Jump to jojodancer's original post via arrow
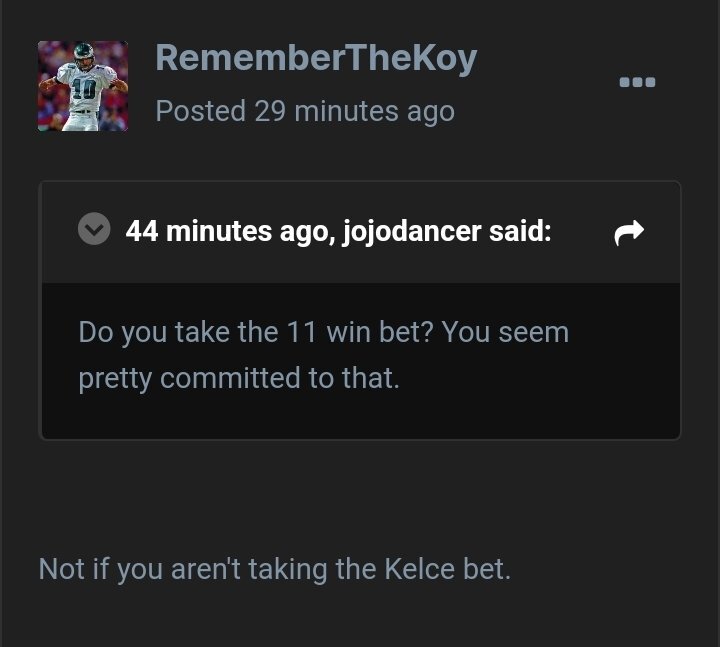 tap(628, 233)
